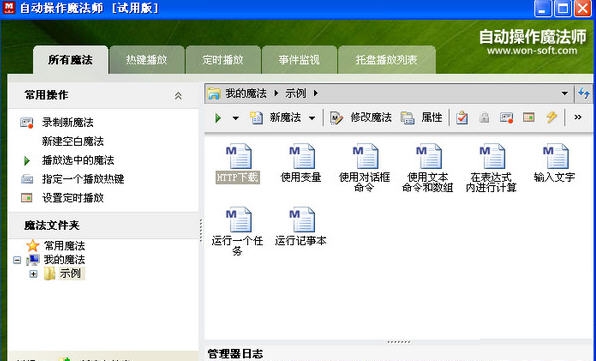
Task: Click the scheduled play toolbar icon
Action: coord(529,117)
